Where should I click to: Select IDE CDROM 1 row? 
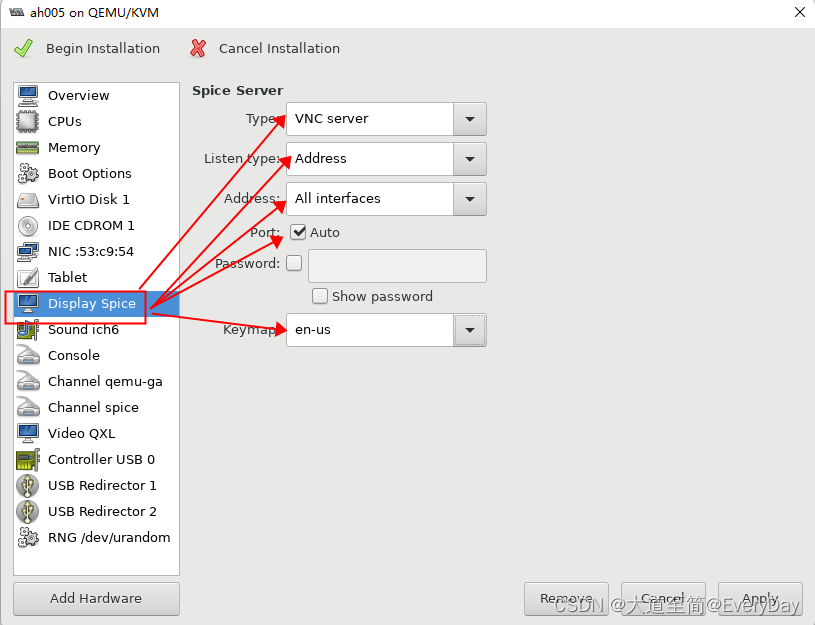97,226
